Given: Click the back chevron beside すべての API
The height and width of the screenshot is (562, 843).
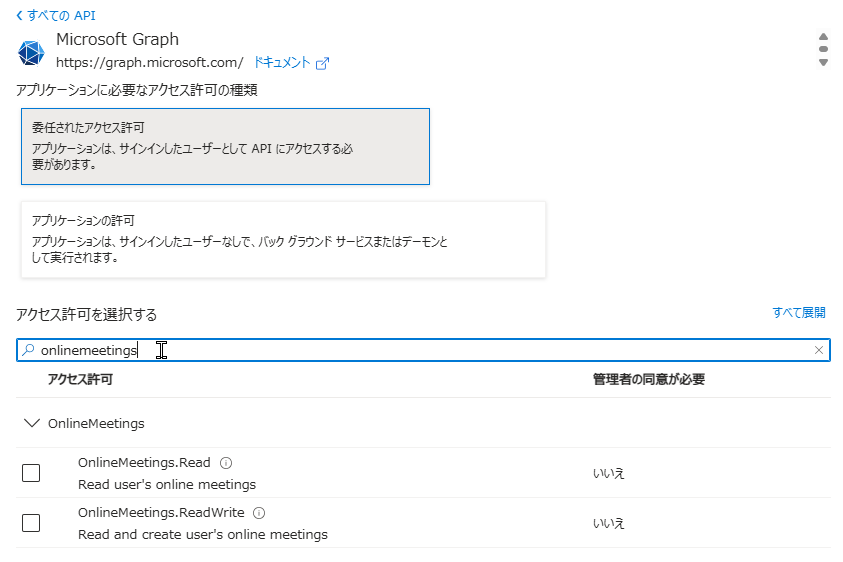Looking at the screenshot, I should coord(19,16).
